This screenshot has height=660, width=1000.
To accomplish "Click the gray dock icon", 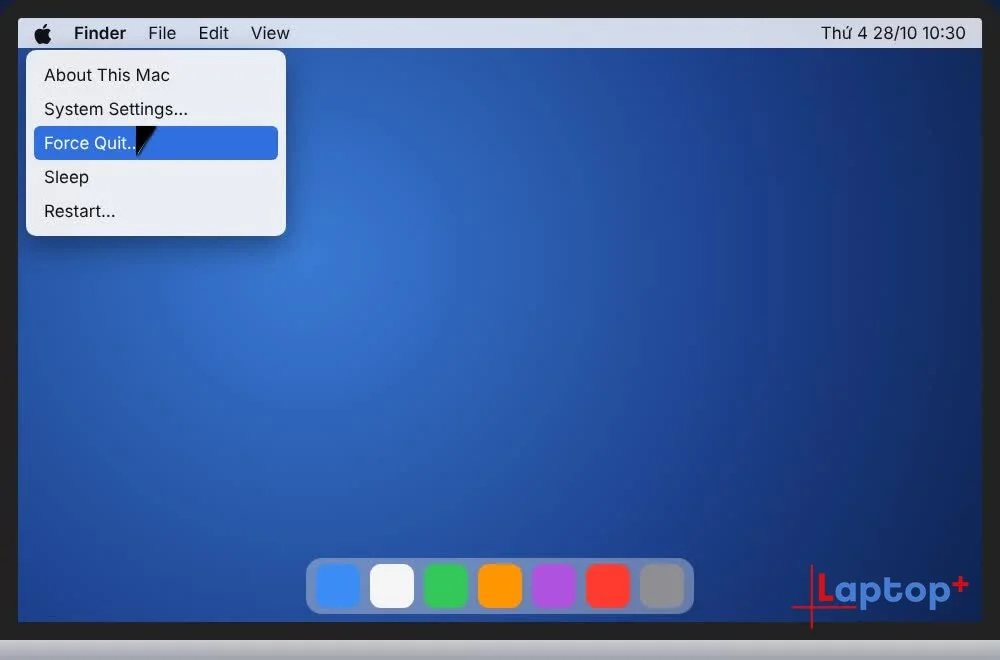I will 662,585.
